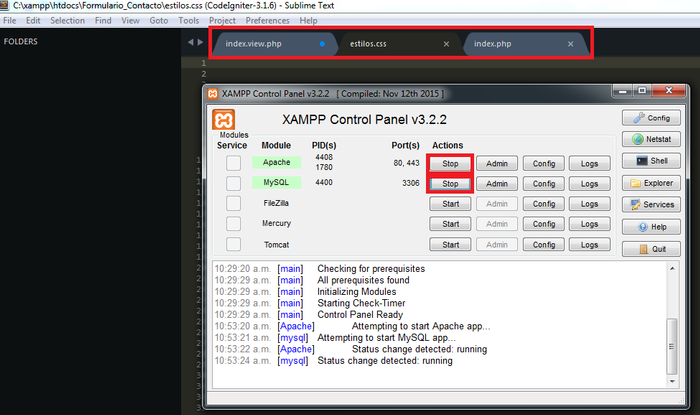Screen dimensions: 700x415
Task: Toggle the FileZilla service checkbox
Action: [x=233, y=203]
